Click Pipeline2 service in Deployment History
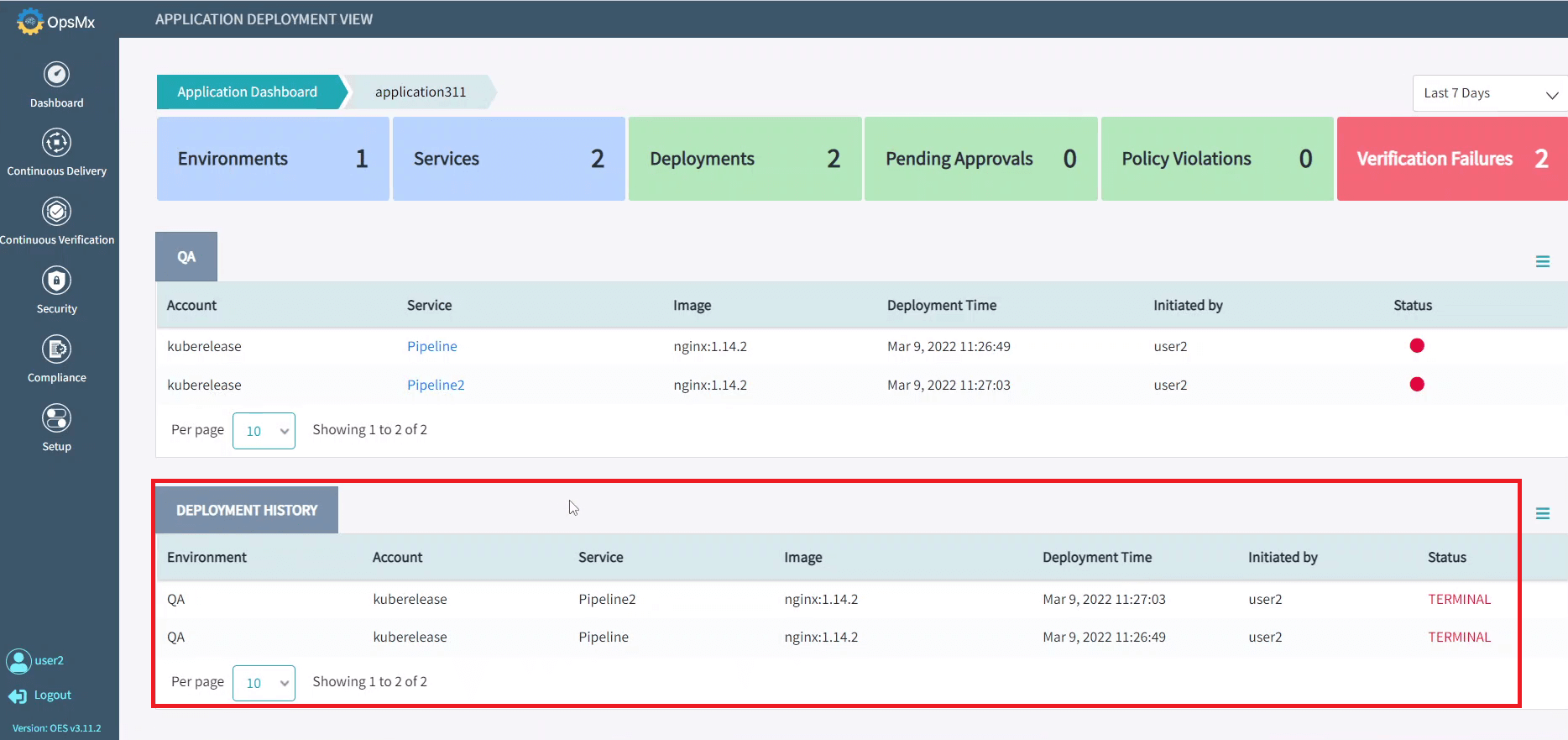Screen dimensions: 1568x740 pyautogui.click(x=607, y=600)
